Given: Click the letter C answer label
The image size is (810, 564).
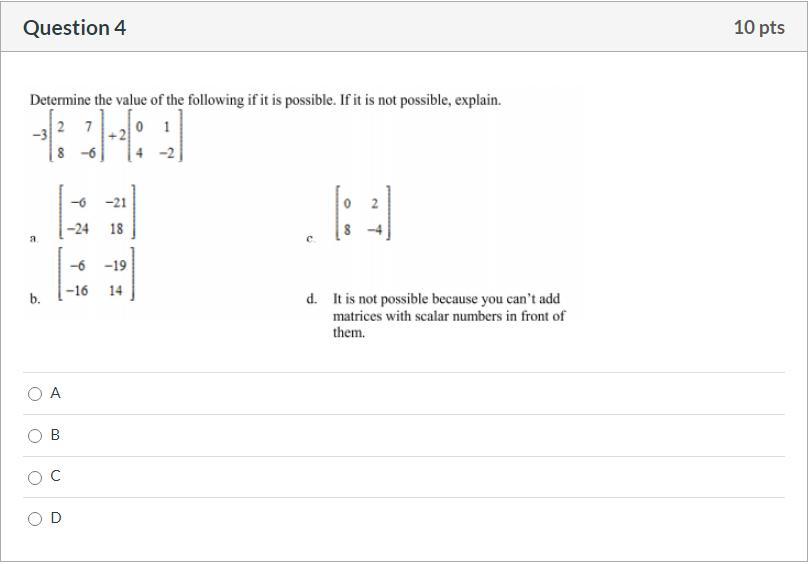Looking at the screenshot, I should tap(55, 477).
